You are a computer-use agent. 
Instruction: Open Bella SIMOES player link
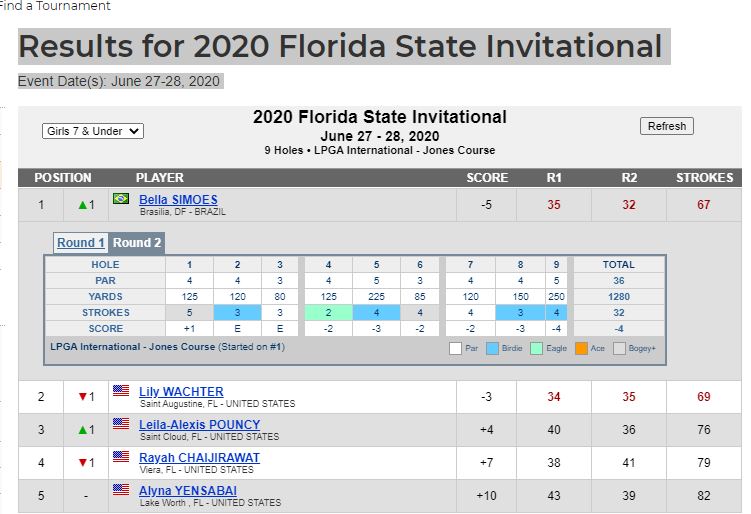[178, 200]
